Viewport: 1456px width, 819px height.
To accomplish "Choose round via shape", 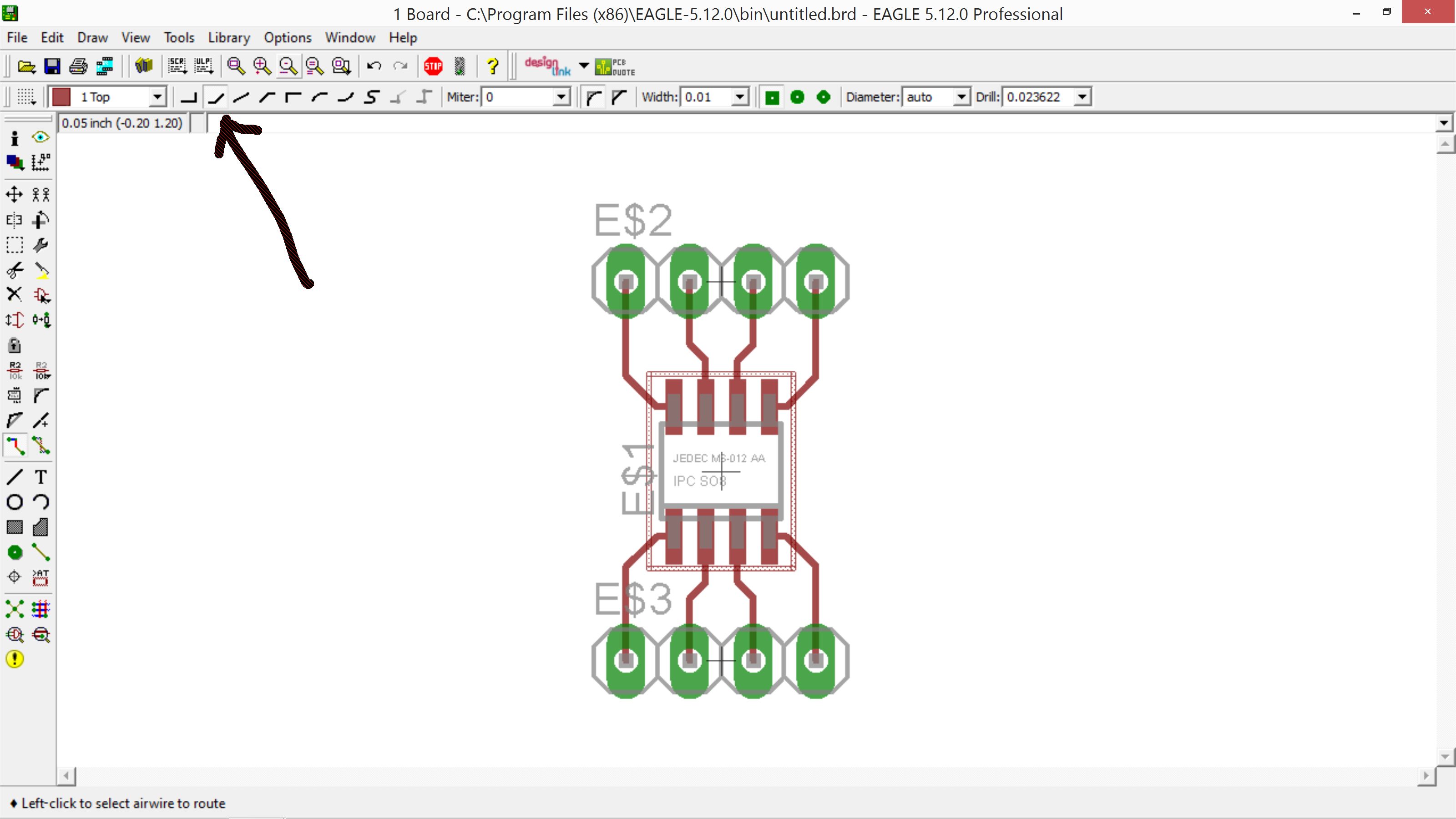I will [798, 97].
